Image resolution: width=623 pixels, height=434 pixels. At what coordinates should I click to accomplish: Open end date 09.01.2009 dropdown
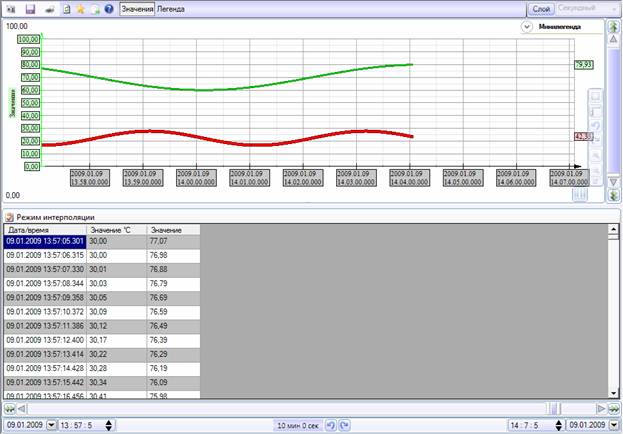point(615,425)
